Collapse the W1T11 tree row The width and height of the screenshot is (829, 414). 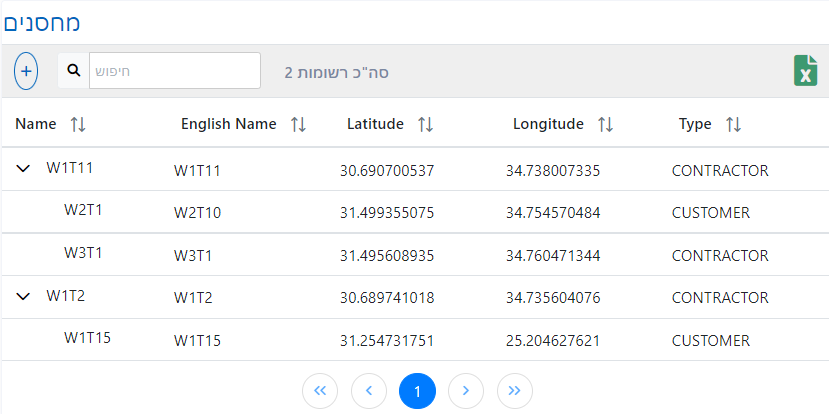tap(24, 169)
